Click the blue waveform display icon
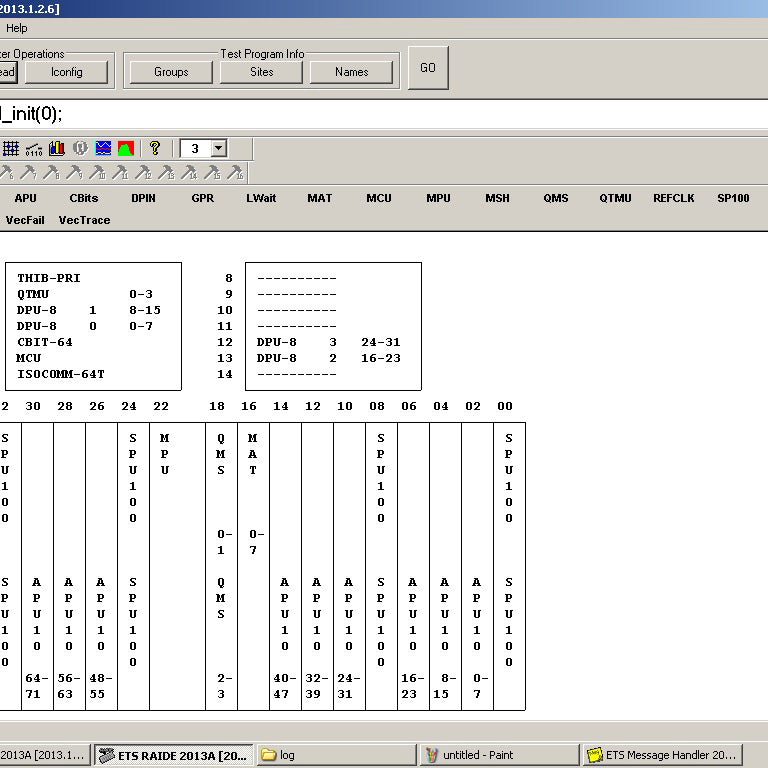Image resolution: width=768 pixels, height=768 pixels. point(103,148)
